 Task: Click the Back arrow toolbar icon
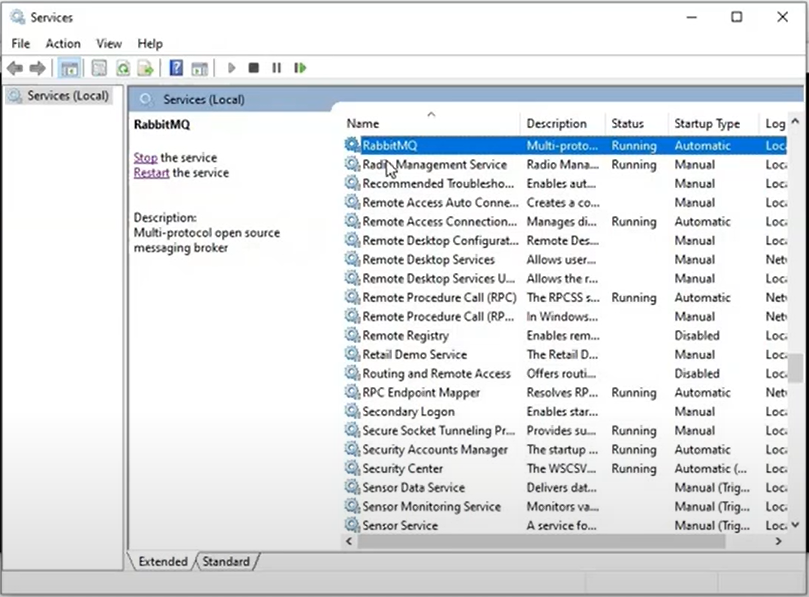tap(15, 68)
